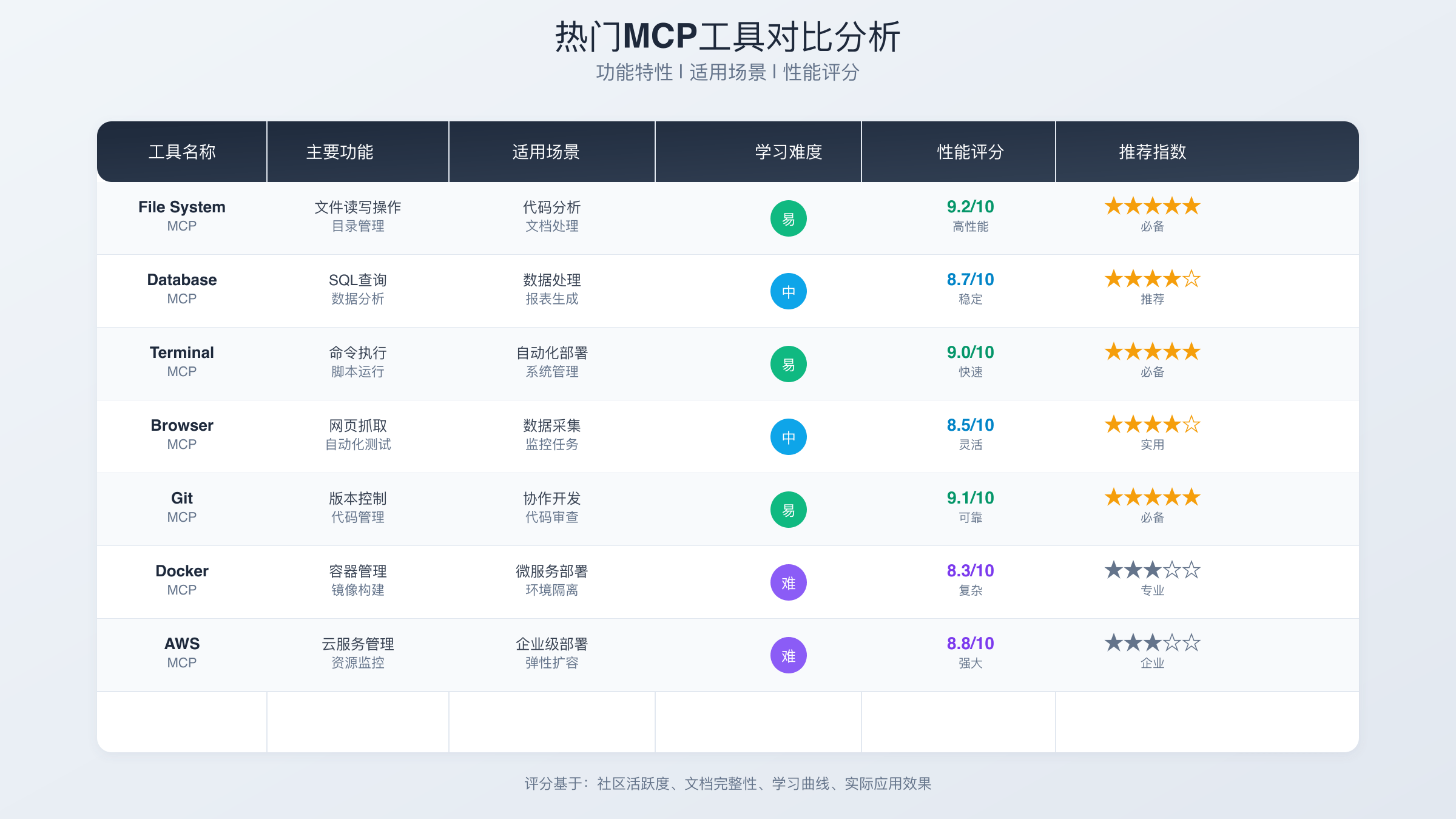
Task: Click 云服务管理 function text
Action: click(358, 644)
